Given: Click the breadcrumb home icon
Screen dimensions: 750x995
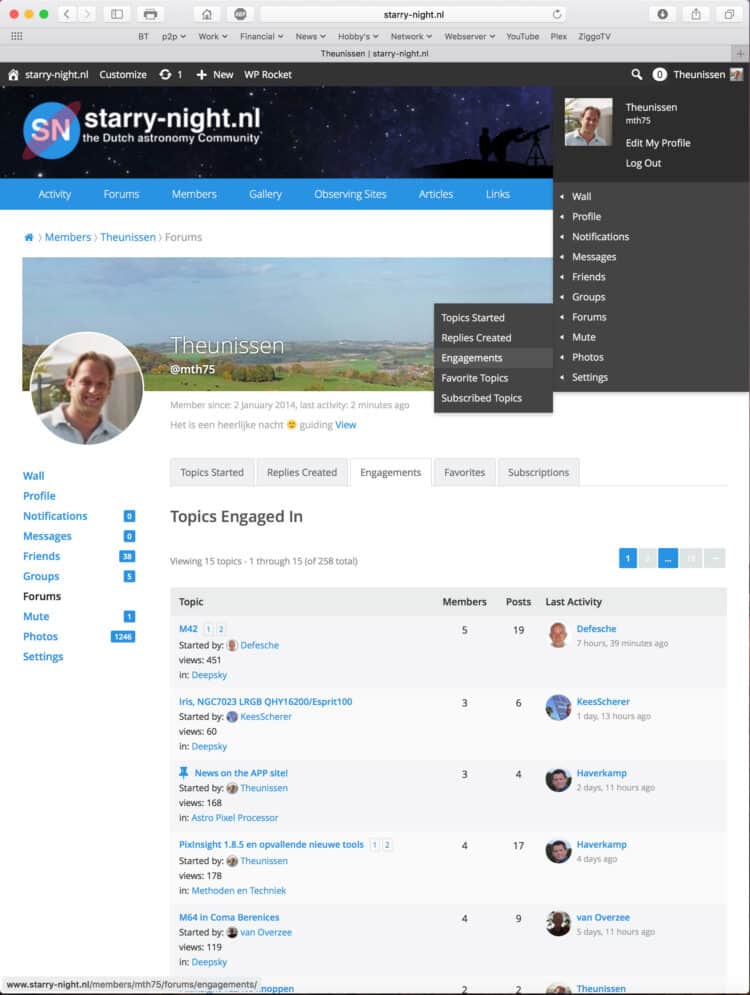Looking at the screenshot, I should 29,237.
